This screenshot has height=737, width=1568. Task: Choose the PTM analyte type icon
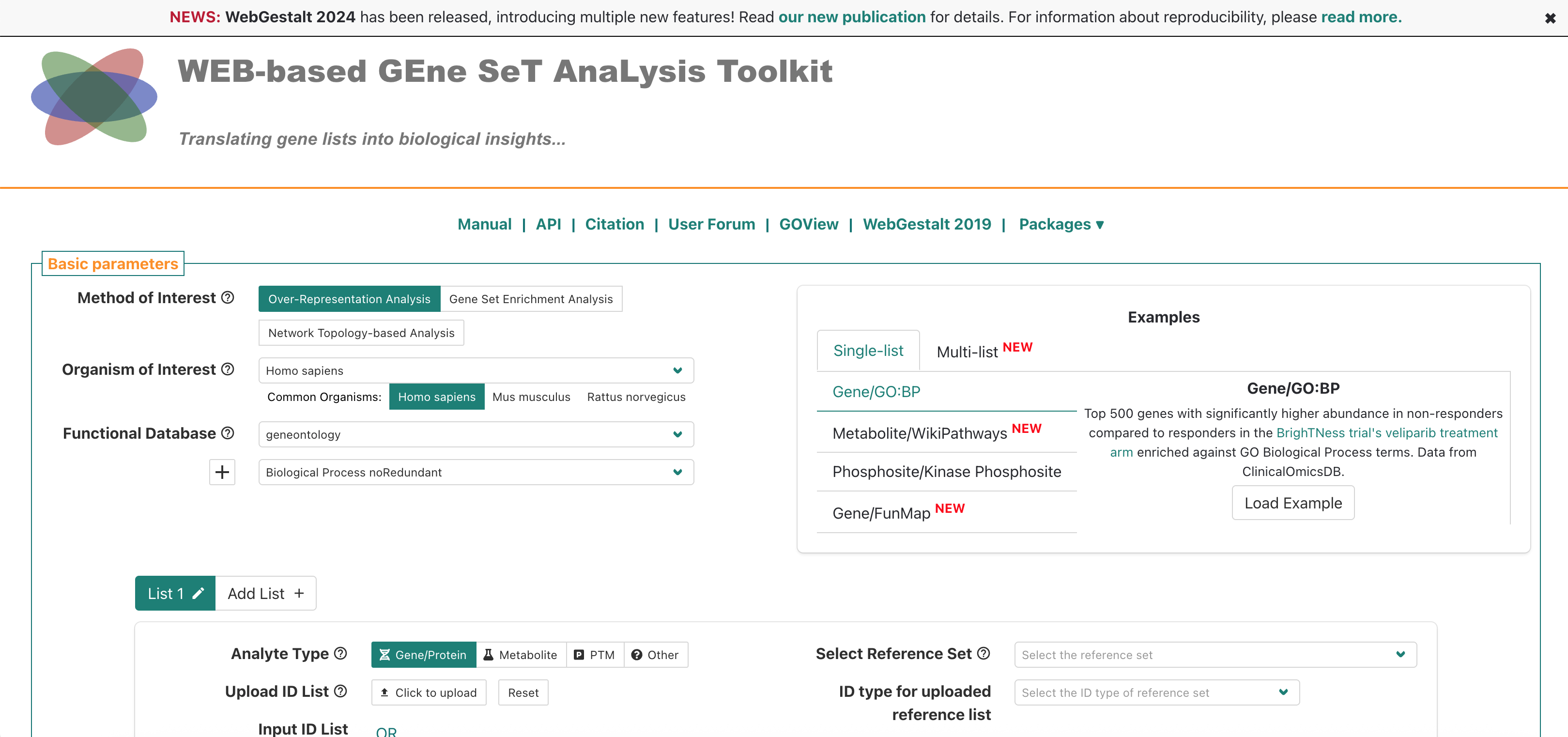579,654
